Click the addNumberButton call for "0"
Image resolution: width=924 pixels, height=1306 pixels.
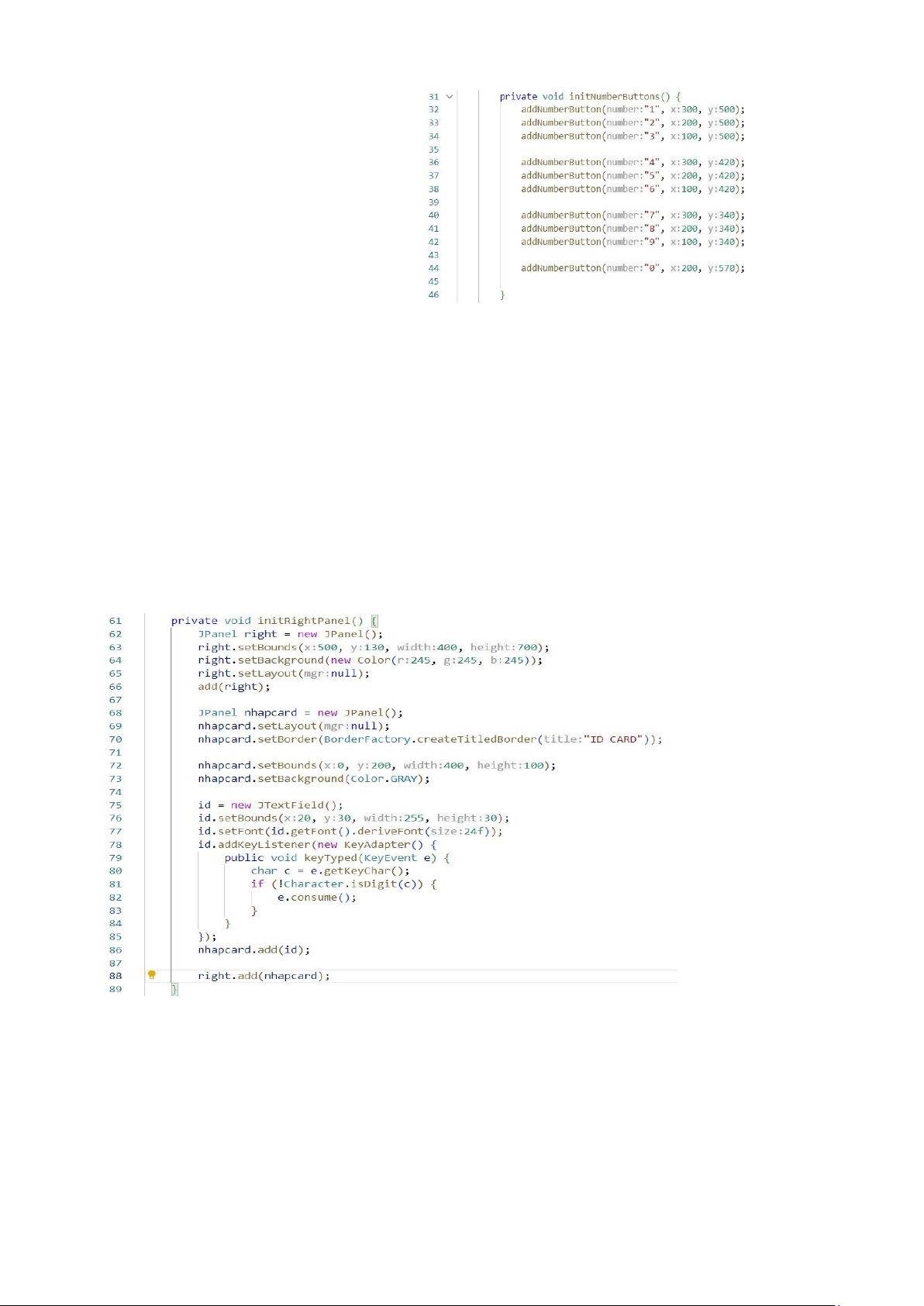point(560,268)
